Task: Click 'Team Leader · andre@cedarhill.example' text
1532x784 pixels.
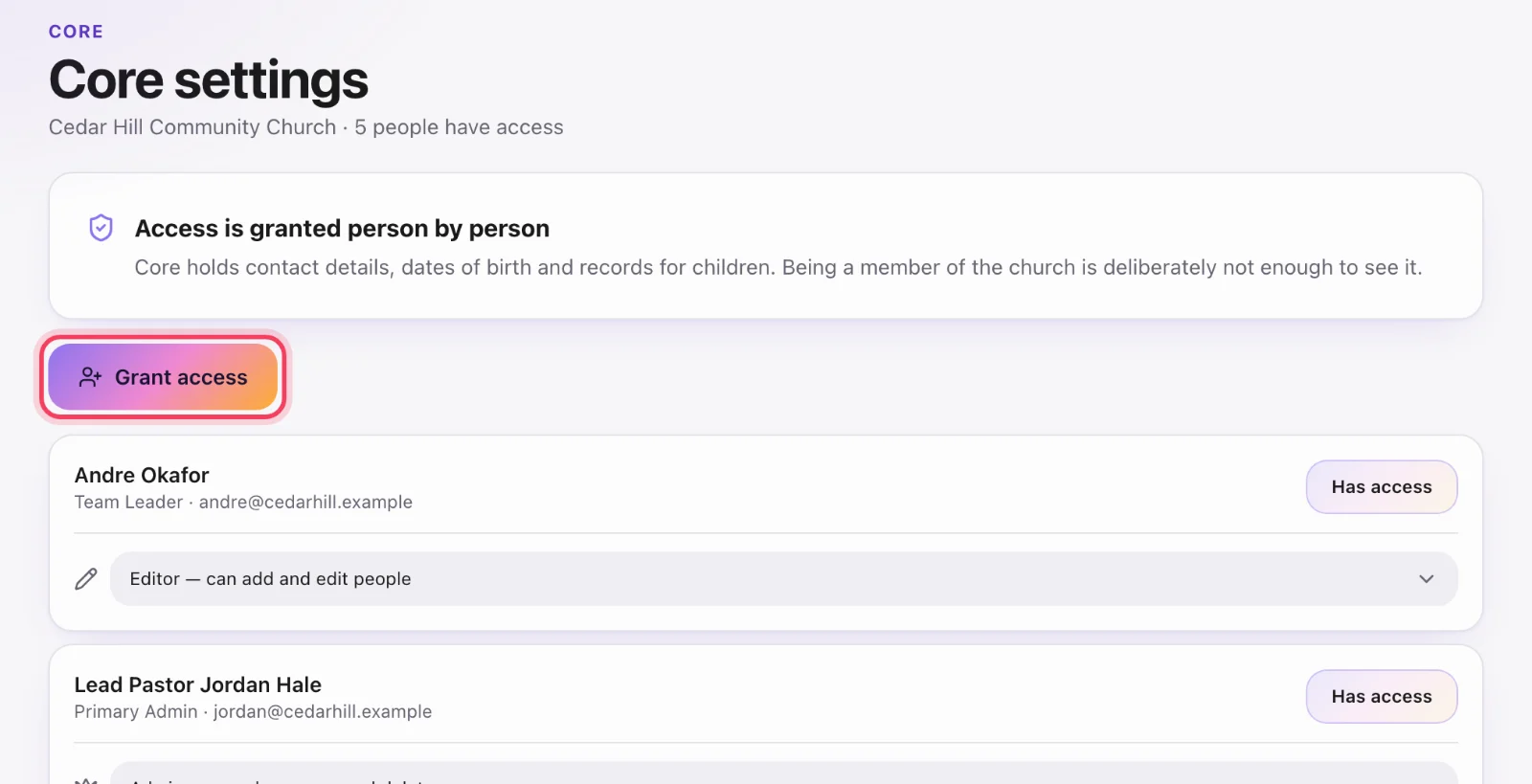Action: pos(243,503)
